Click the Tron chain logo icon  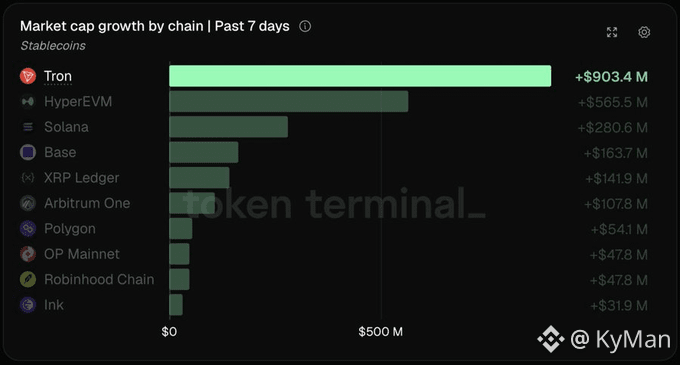pos(28,76)
